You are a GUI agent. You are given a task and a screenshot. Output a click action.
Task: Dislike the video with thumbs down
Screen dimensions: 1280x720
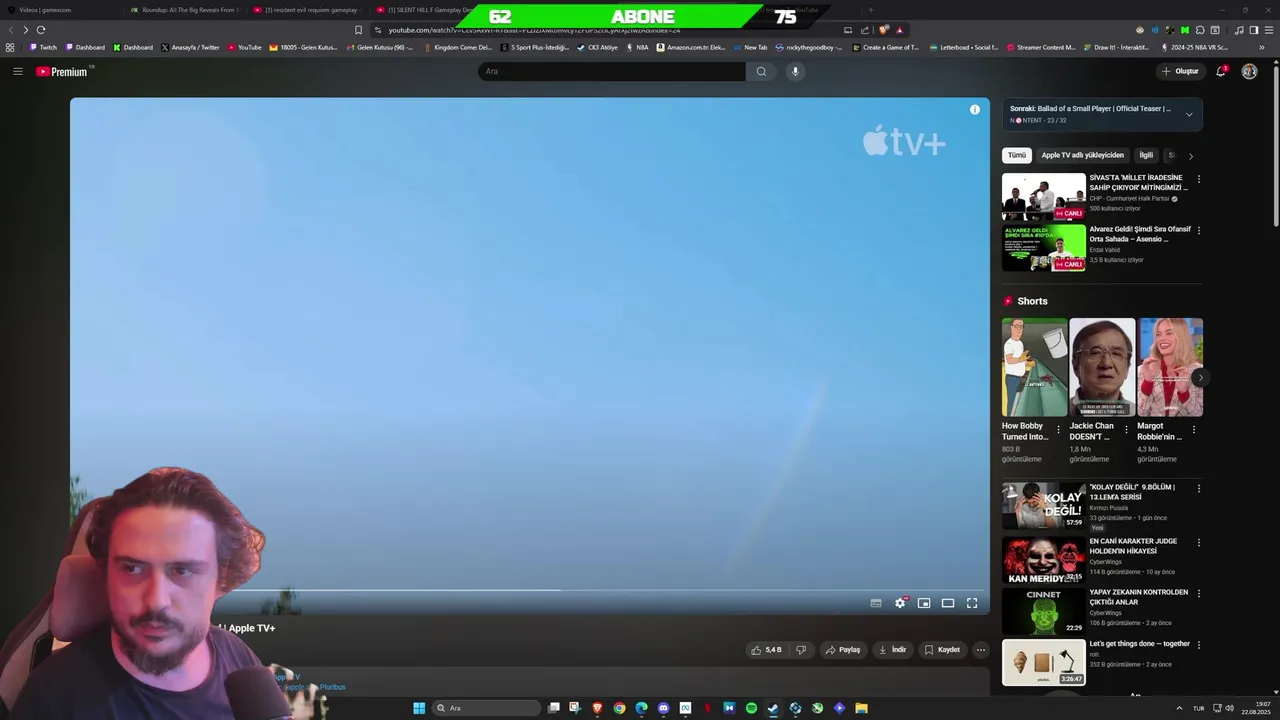point(800,650)
